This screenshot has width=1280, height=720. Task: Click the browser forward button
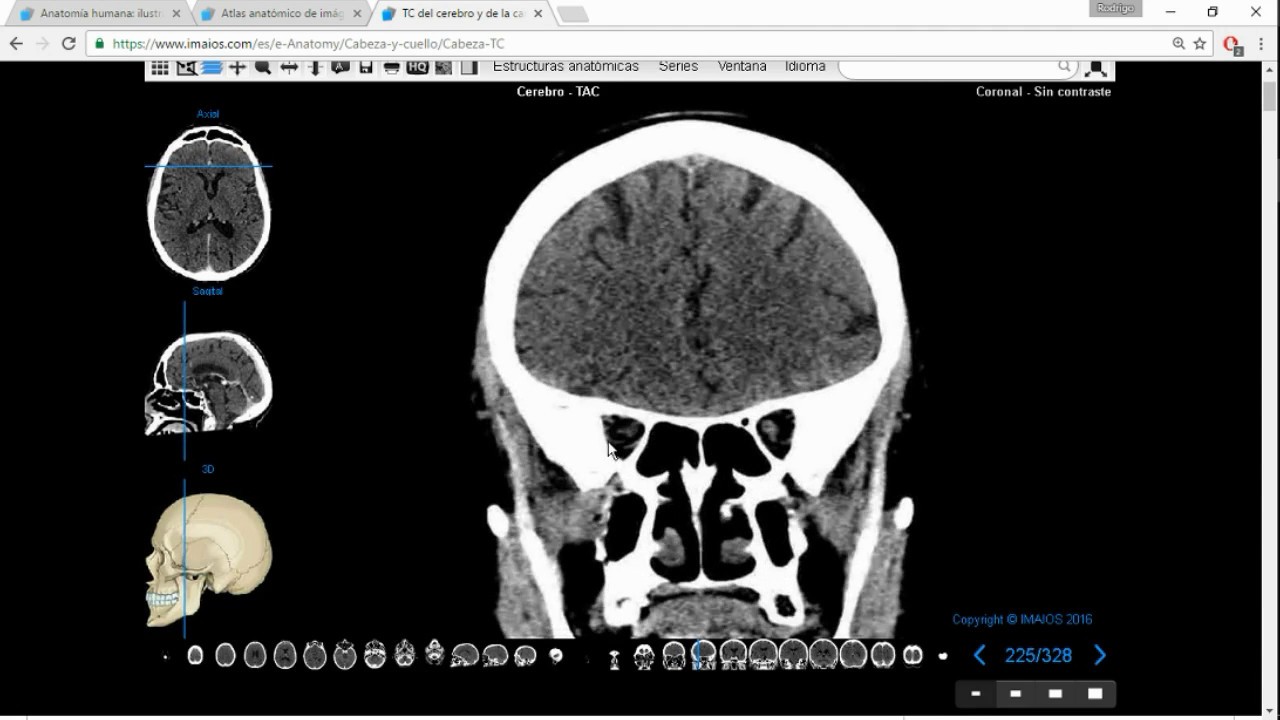pos(42,44)
